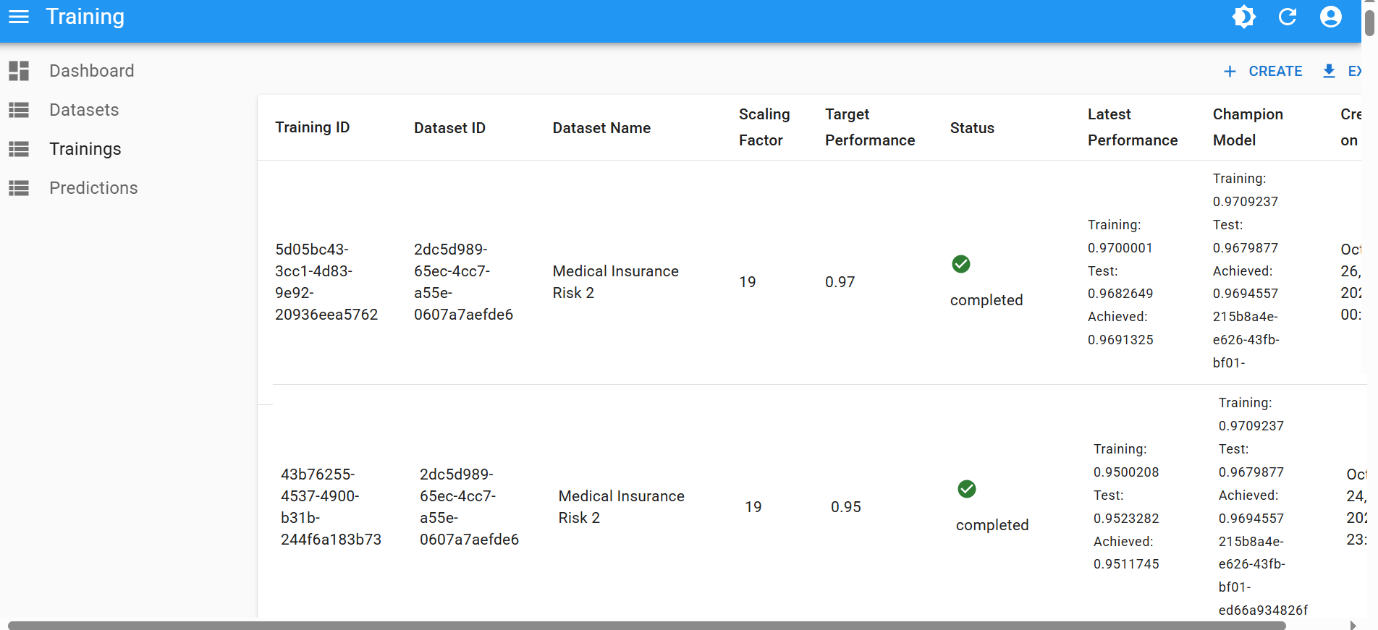The width and height of the screenshot is (1378, 630).
Task: Toggle the light/dark theme icon
Action: click(x=1244, y=17)
